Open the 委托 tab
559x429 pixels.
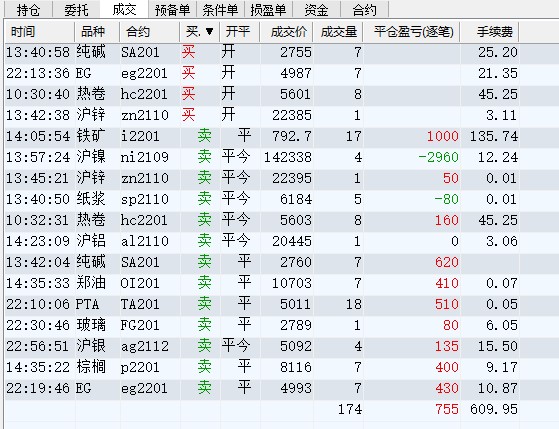click(x=76, y=9)
